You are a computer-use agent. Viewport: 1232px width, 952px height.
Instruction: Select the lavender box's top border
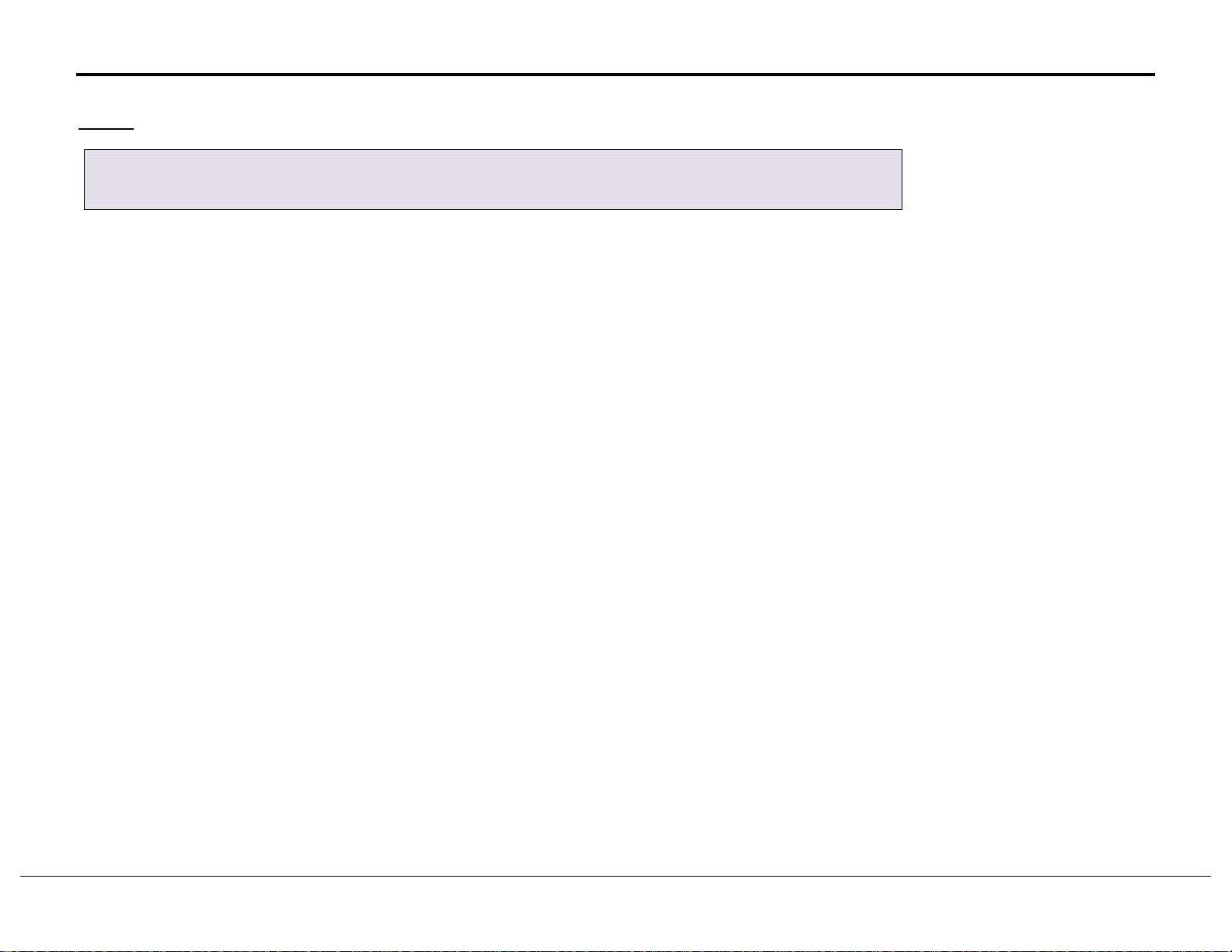point(493,150)
